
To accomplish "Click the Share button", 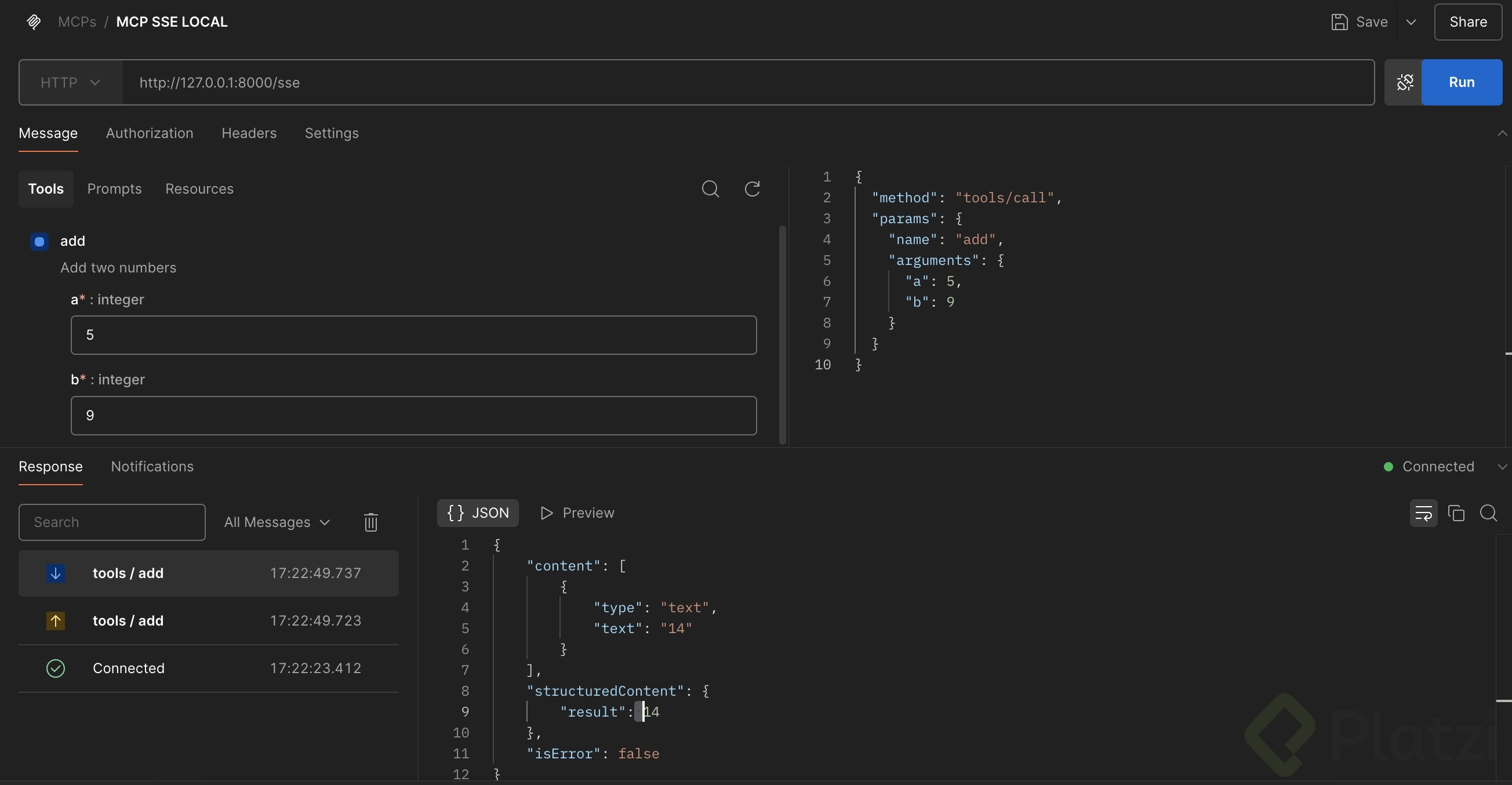I will [x=1467, y=21].
